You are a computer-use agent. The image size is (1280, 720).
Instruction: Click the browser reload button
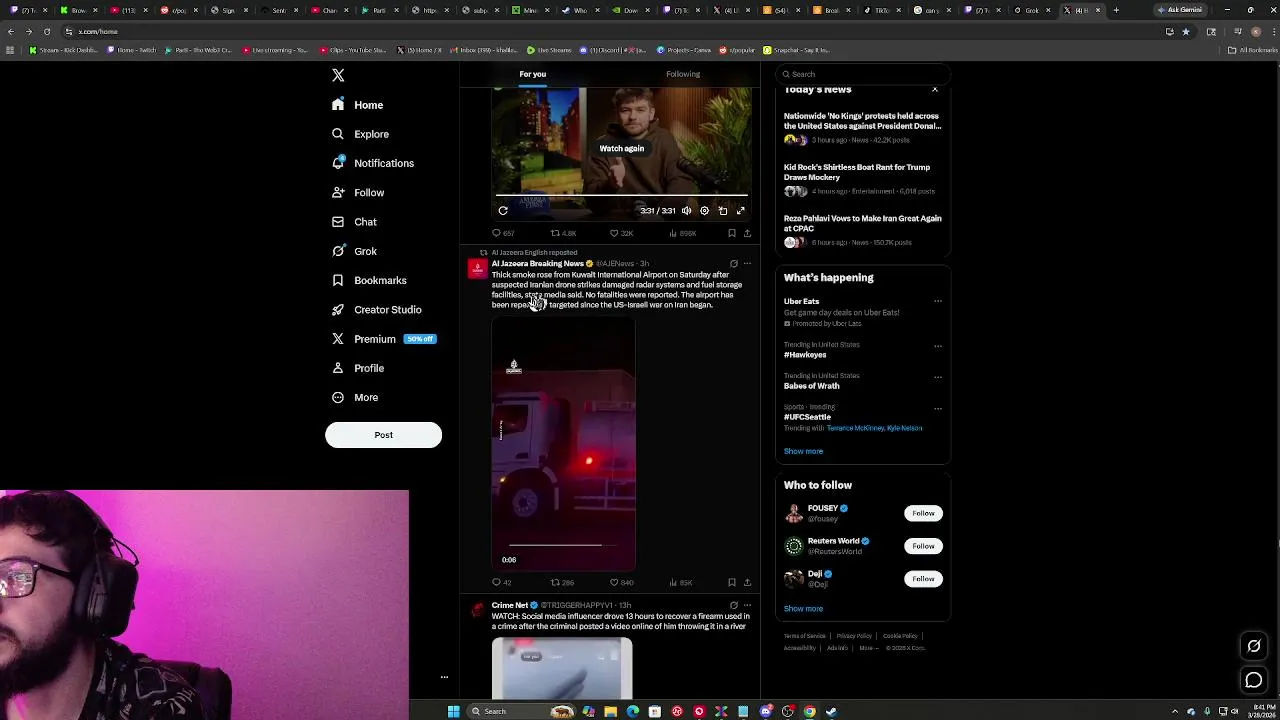coord(46,31)
